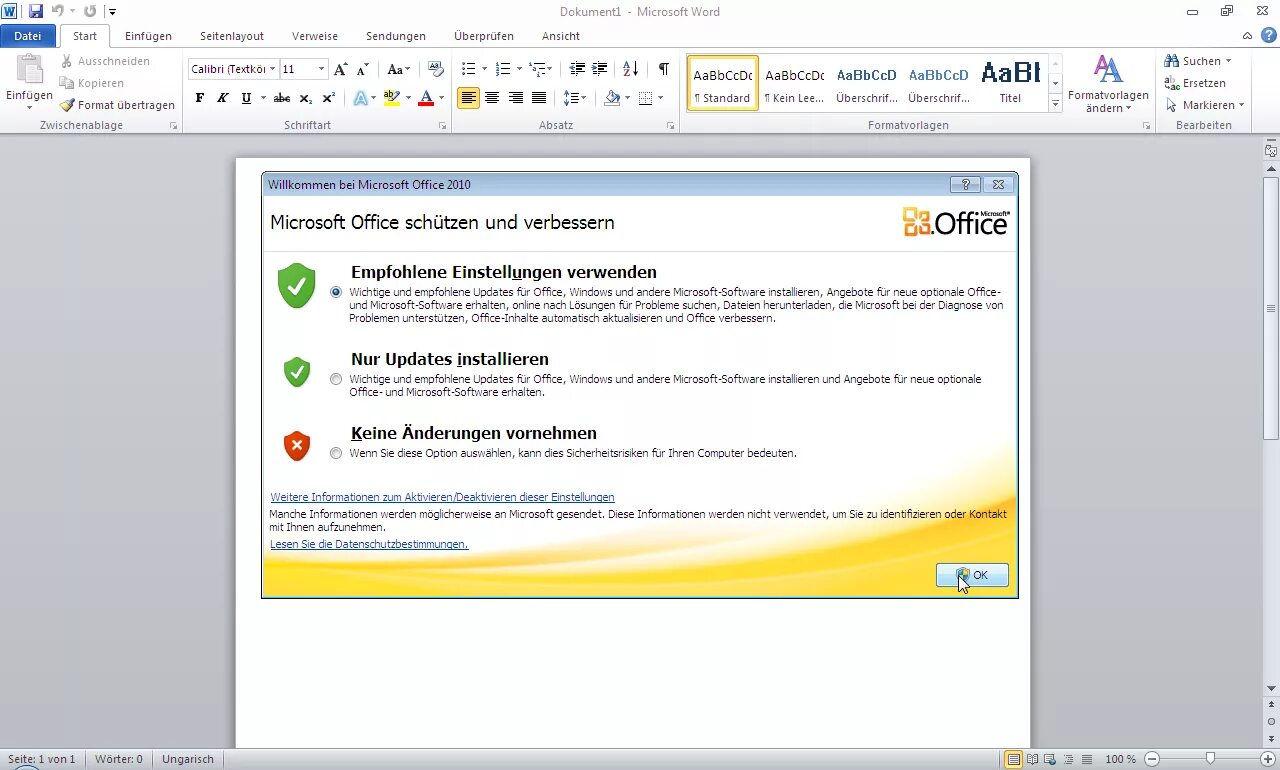The image size is (1280, 770).
Task: Select Empfohlene Einstellungen verwenden radio option
Action: click(x=336, y=292)
